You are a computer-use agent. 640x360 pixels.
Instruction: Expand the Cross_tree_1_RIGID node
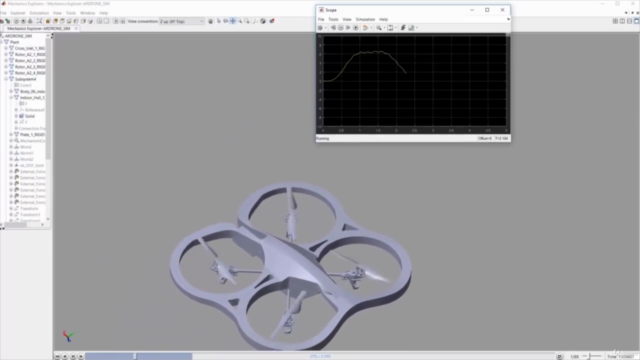[x=6, y=48]
